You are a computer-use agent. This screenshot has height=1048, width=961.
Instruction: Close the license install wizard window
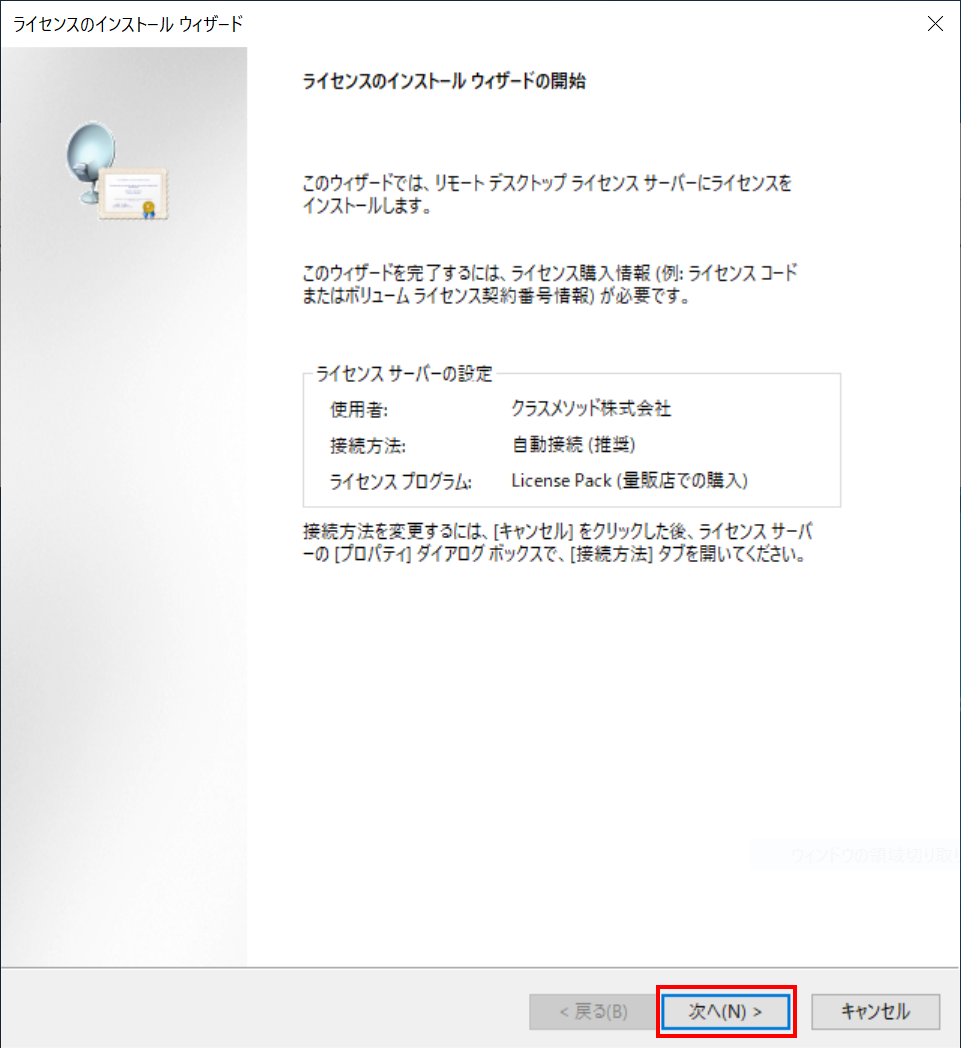coord(935,24)
